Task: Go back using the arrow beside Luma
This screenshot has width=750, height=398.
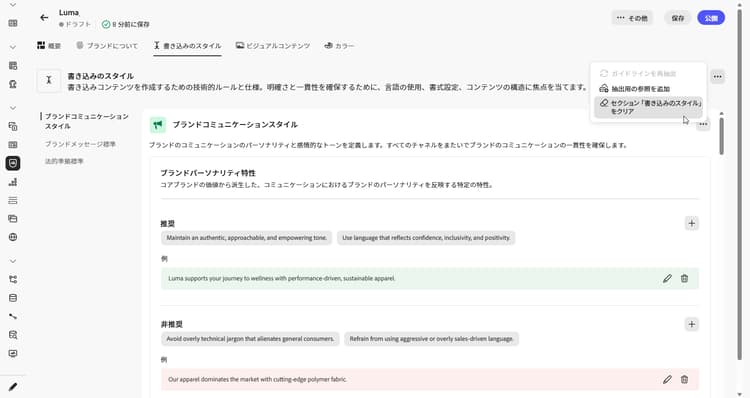Action: 44,18
